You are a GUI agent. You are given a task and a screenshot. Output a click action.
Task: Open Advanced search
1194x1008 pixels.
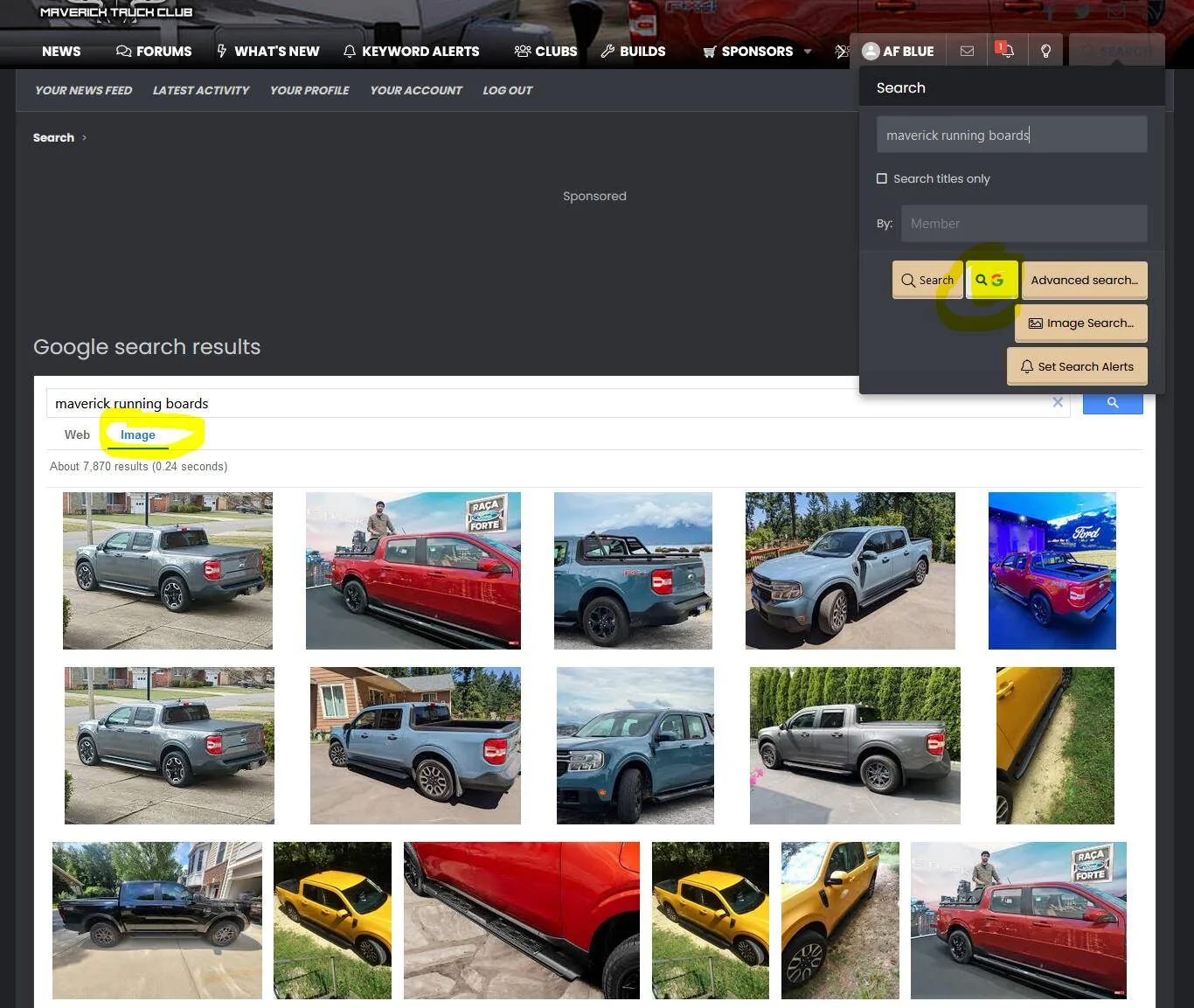1084,280
